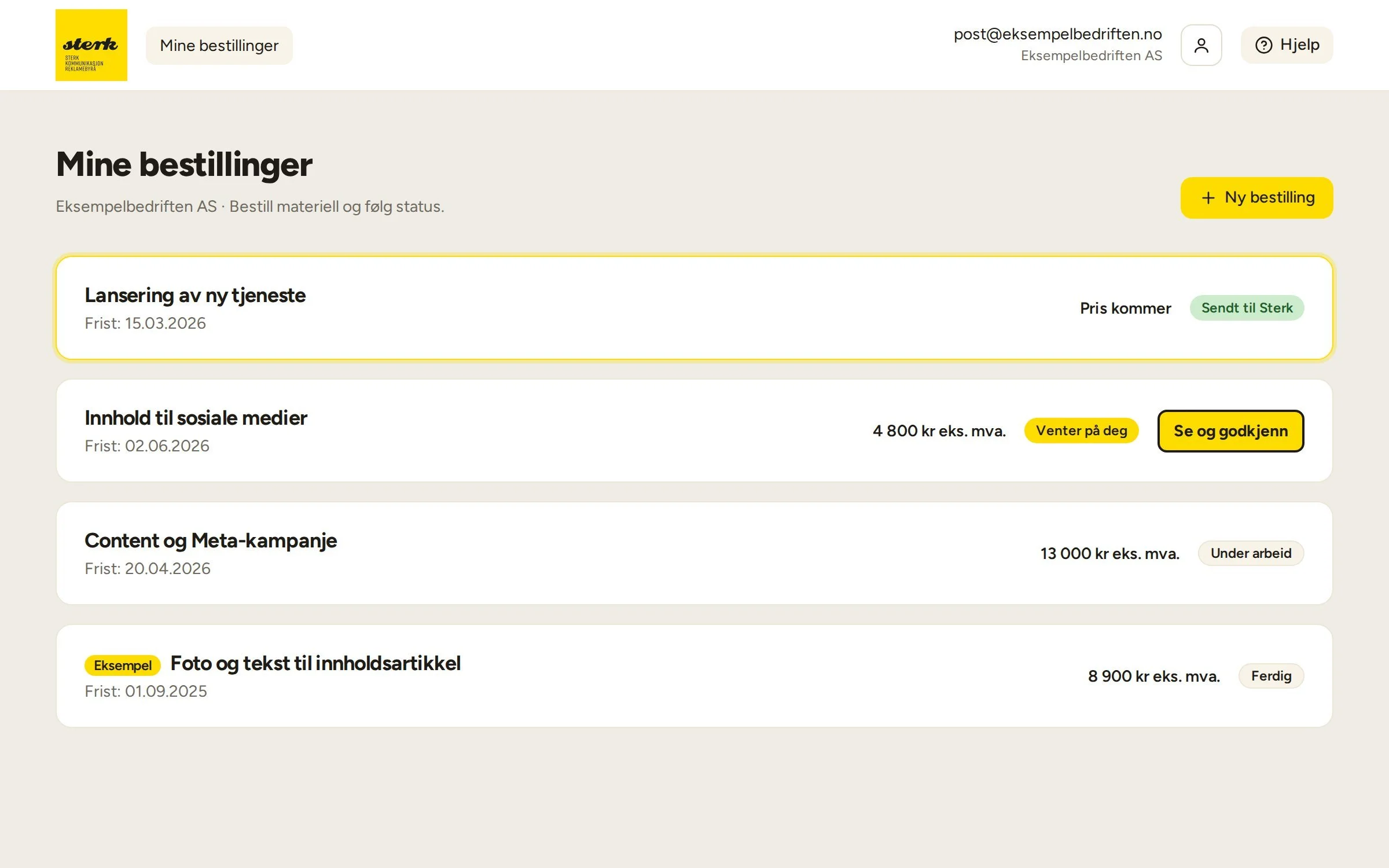The image size is (1389, 868).
Task: Open the user profile icon
Action: pyautogui.click(x=1201, y=45)
